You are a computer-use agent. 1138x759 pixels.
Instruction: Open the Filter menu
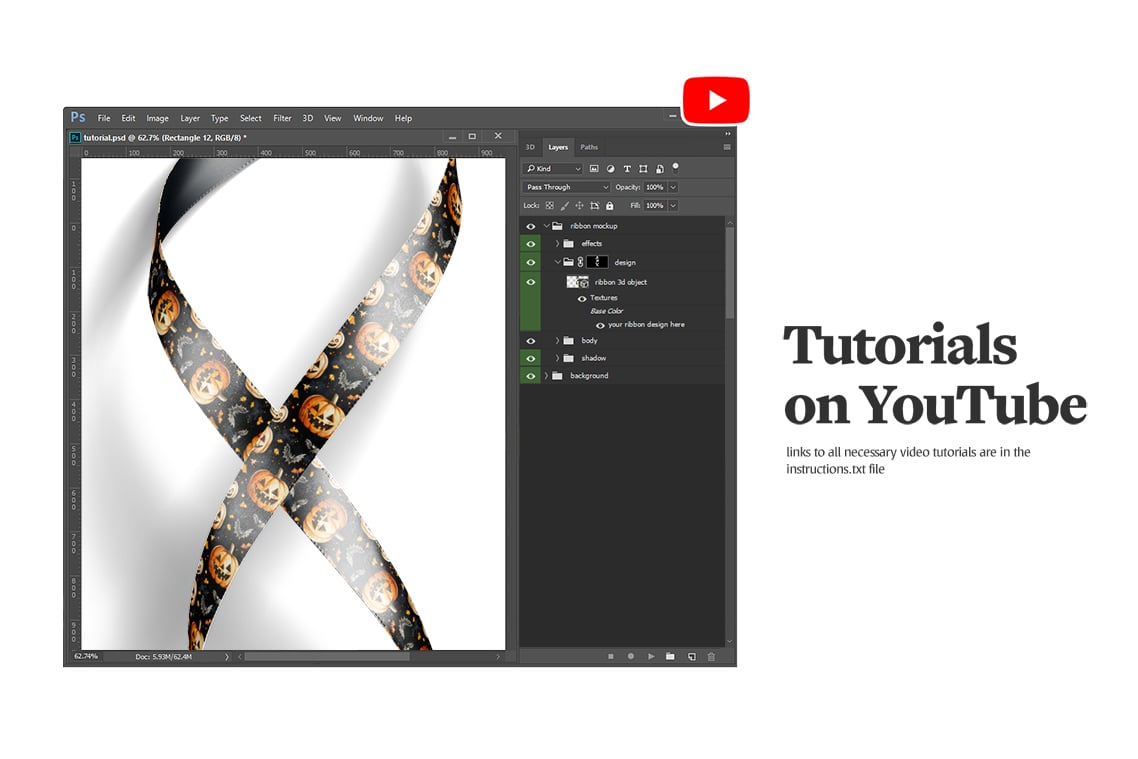pos(281,118)
